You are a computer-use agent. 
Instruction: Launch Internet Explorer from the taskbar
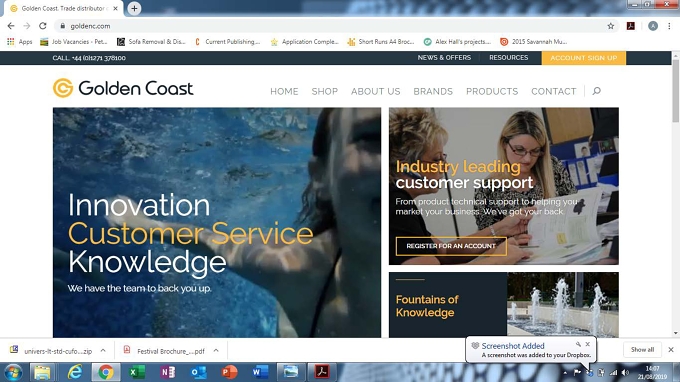click(x=75, y=372)
